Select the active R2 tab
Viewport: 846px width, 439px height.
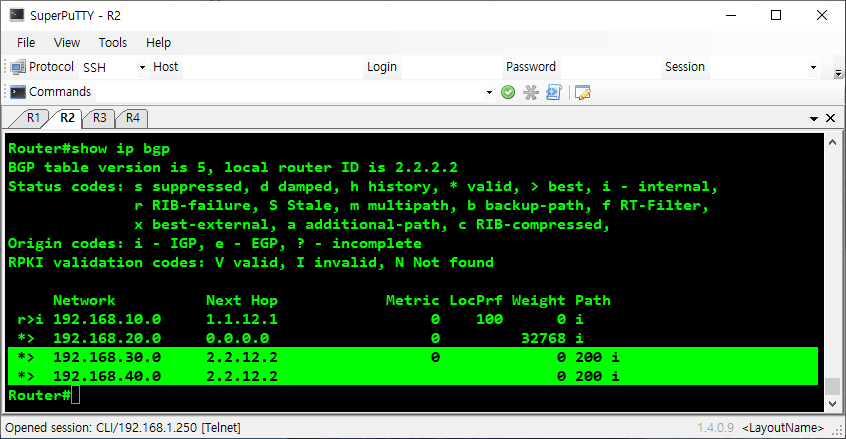coord(67,118)
